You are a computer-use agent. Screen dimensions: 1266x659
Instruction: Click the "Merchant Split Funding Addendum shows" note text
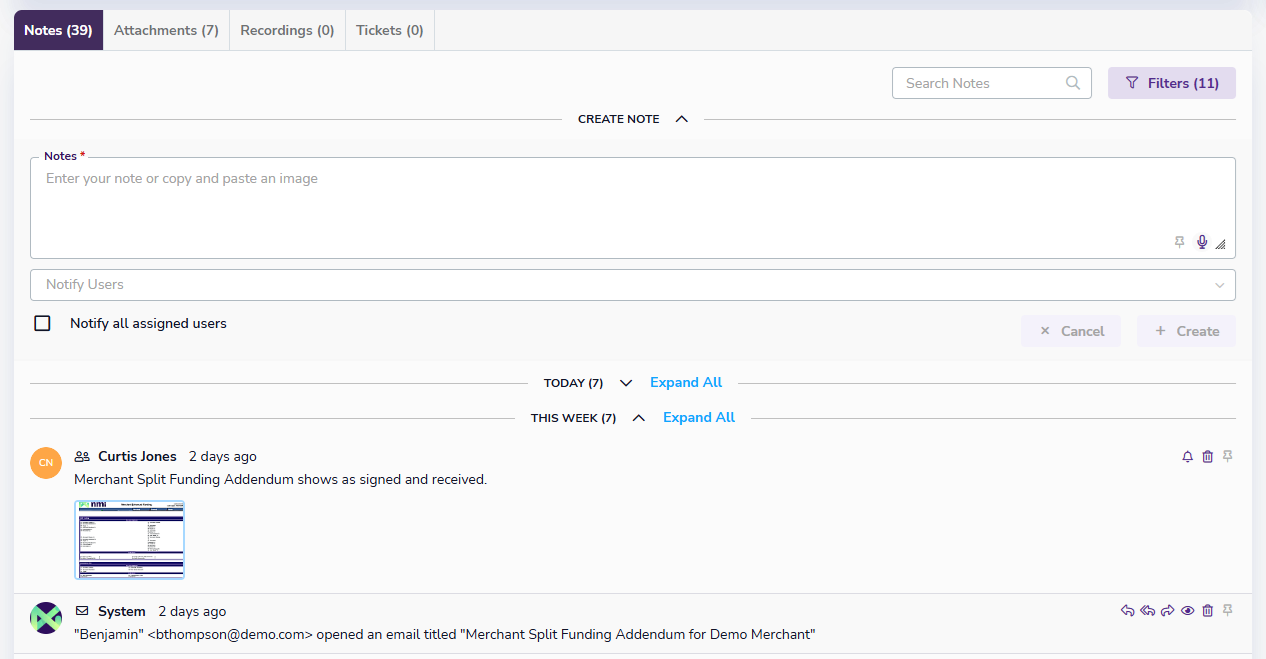click(281, 480)
